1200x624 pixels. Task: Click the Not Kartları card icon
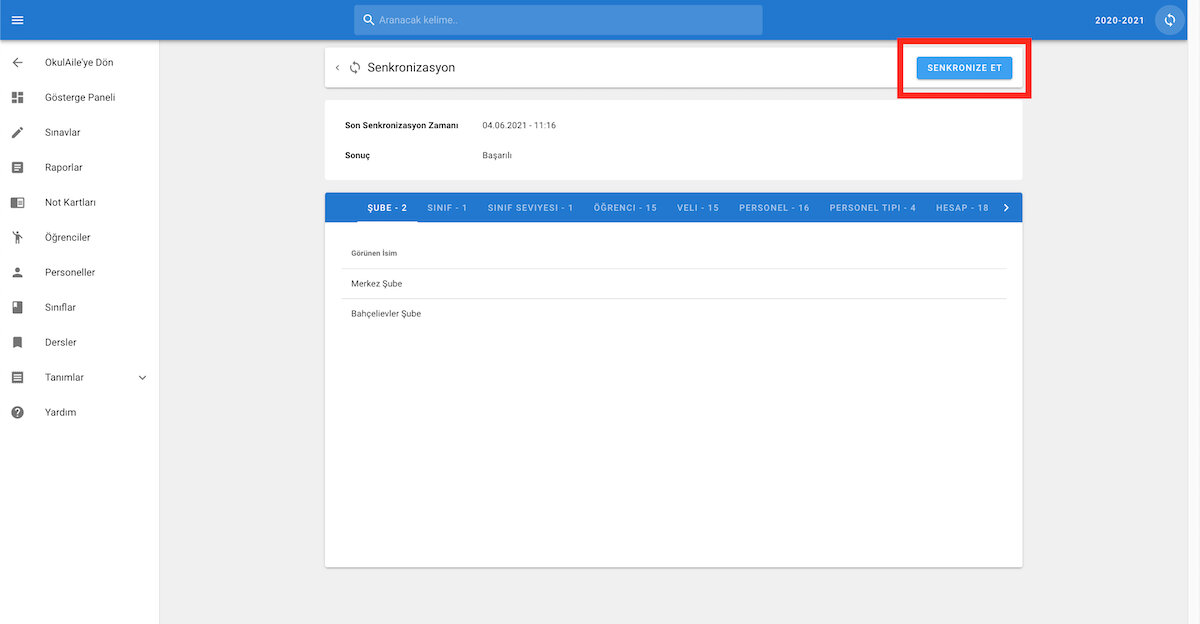17,203
